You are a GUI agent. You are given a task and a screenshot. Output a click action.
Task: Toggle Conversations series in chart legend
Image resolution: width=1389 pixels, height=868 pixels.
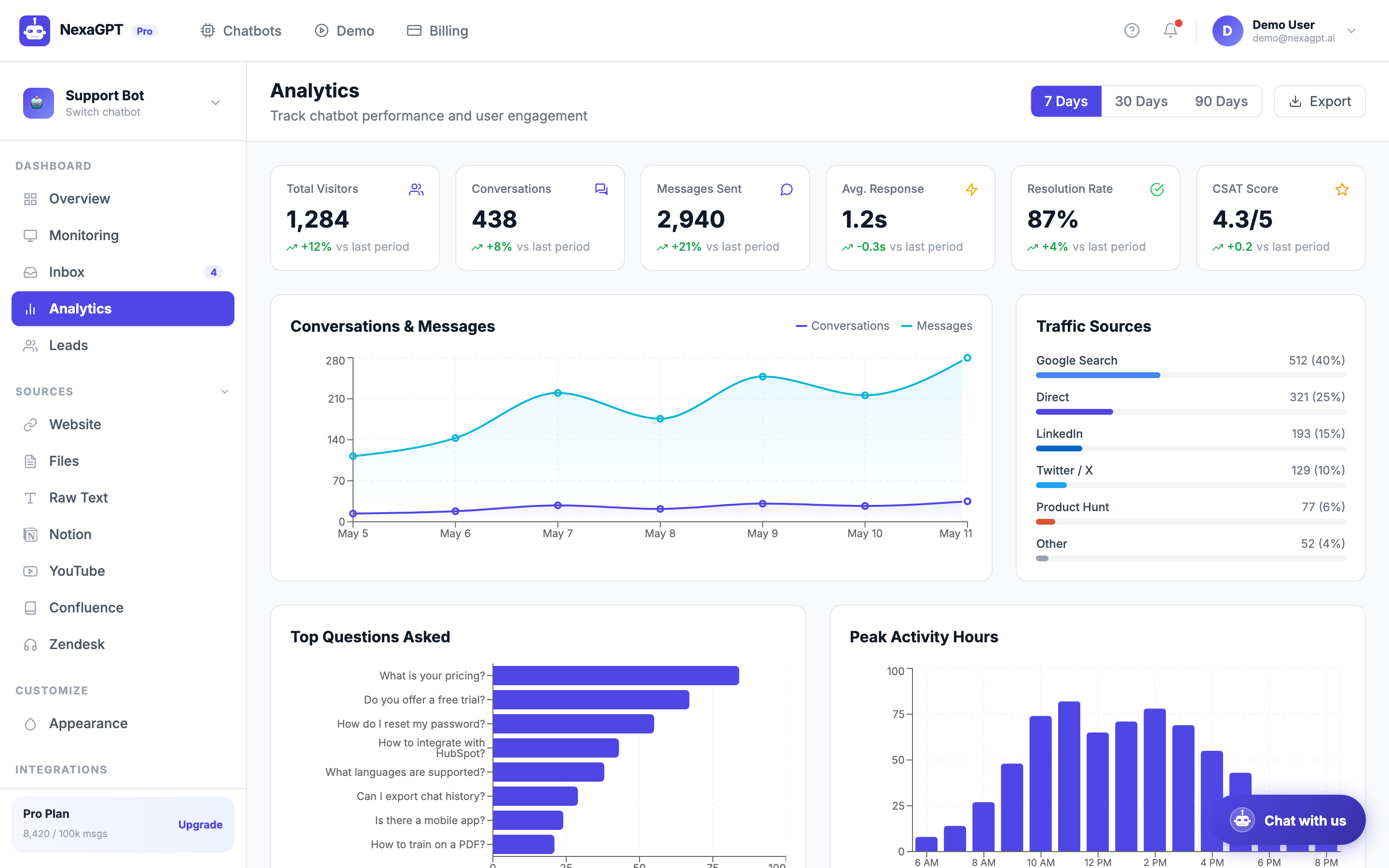(842, 326)
